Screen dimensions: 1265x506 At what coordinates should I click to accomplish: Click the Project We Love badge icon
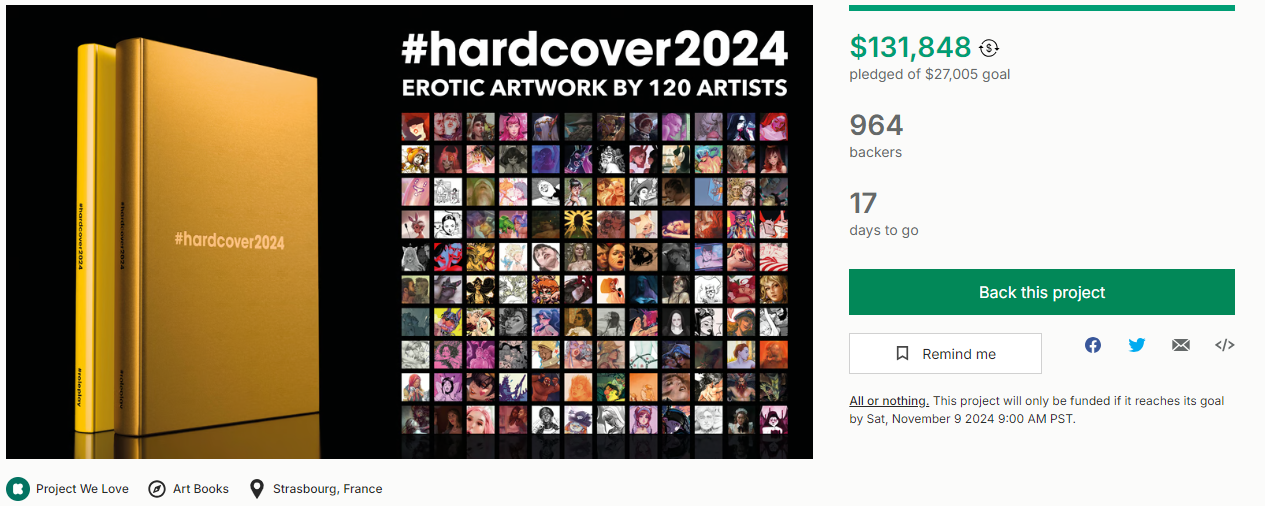tap(18, 489)
